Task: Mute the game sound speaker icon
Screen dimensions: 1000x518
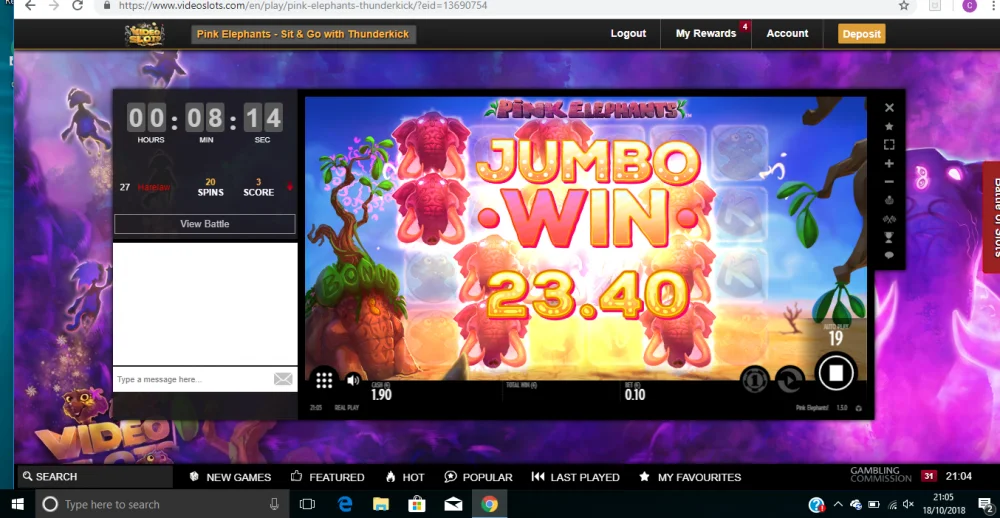Action: 353,381
